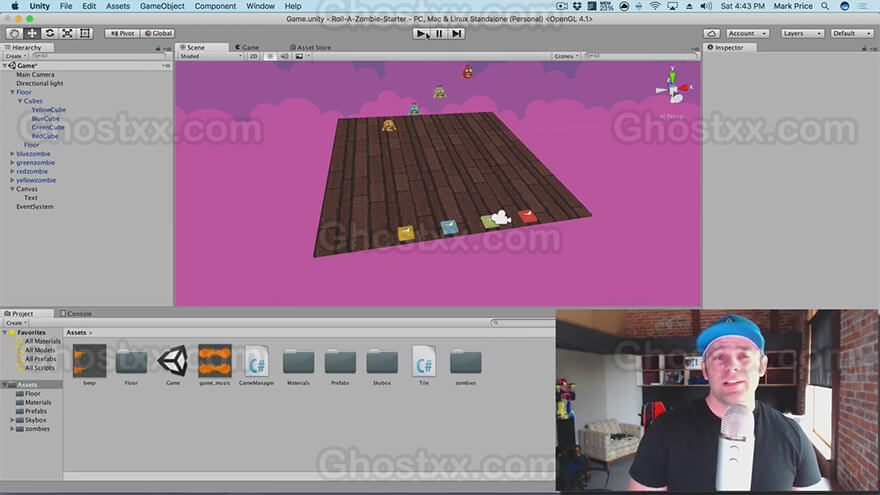Switch to the Asset Store tab

310,47
